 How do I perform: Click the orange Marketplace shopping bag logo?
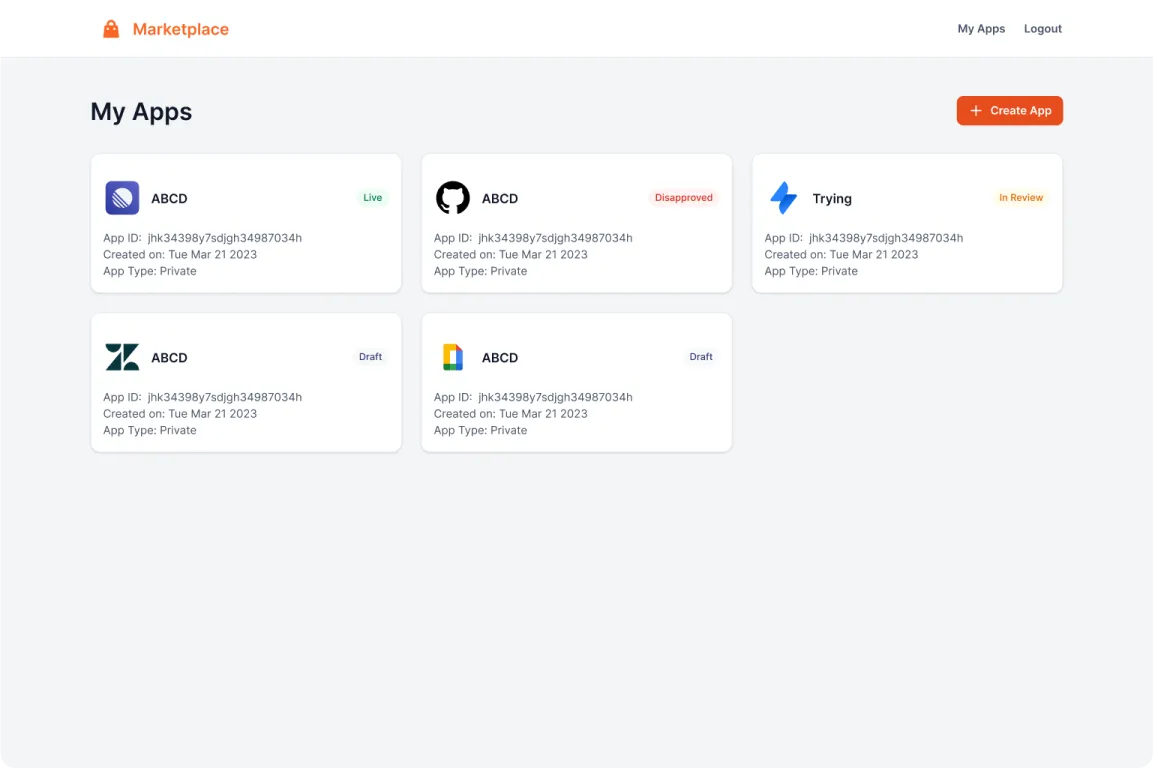111,29
